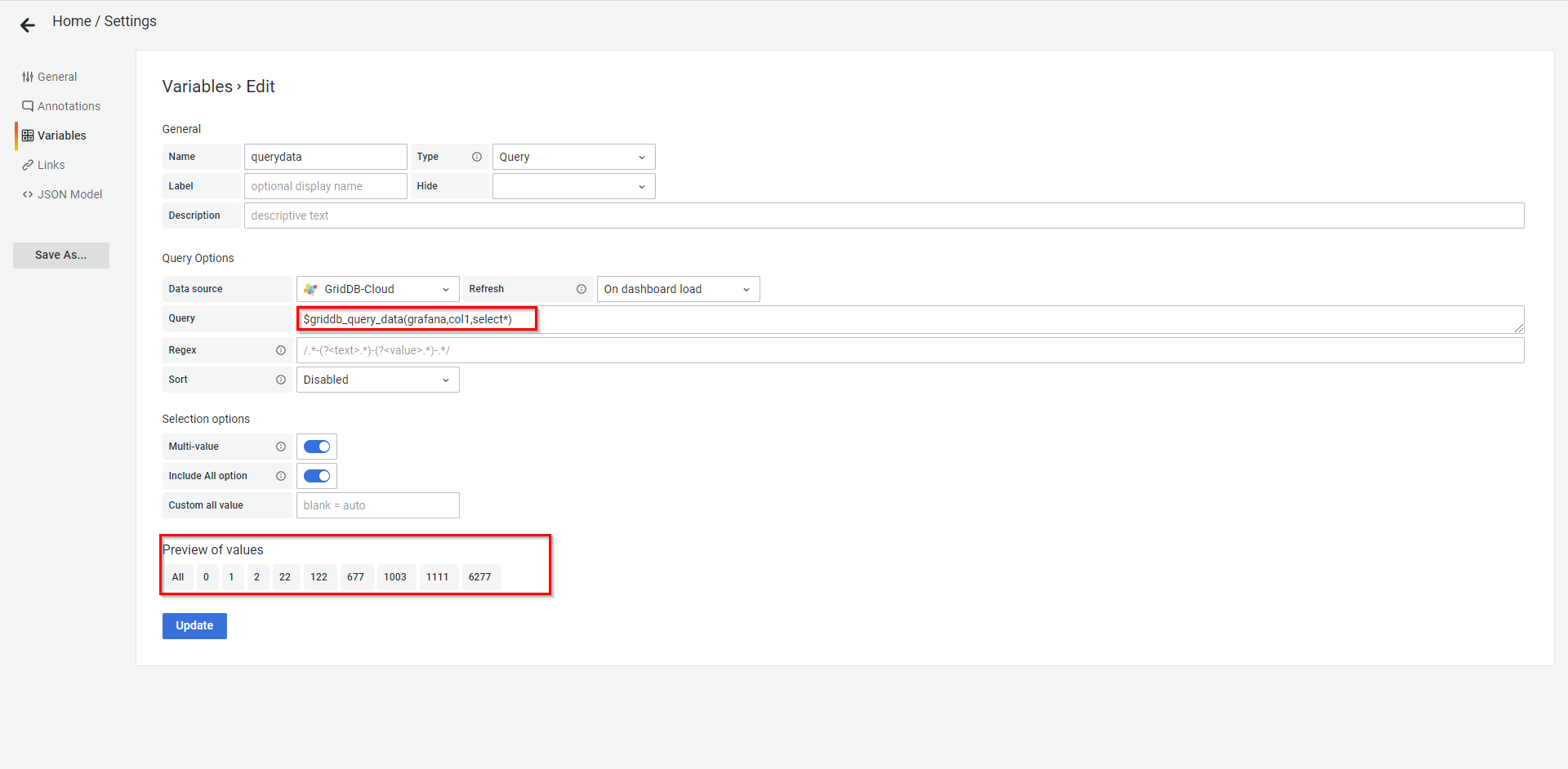1568x769 pixels.
Task: Toggle the Multi-value switch
Action: pos(317,447)
